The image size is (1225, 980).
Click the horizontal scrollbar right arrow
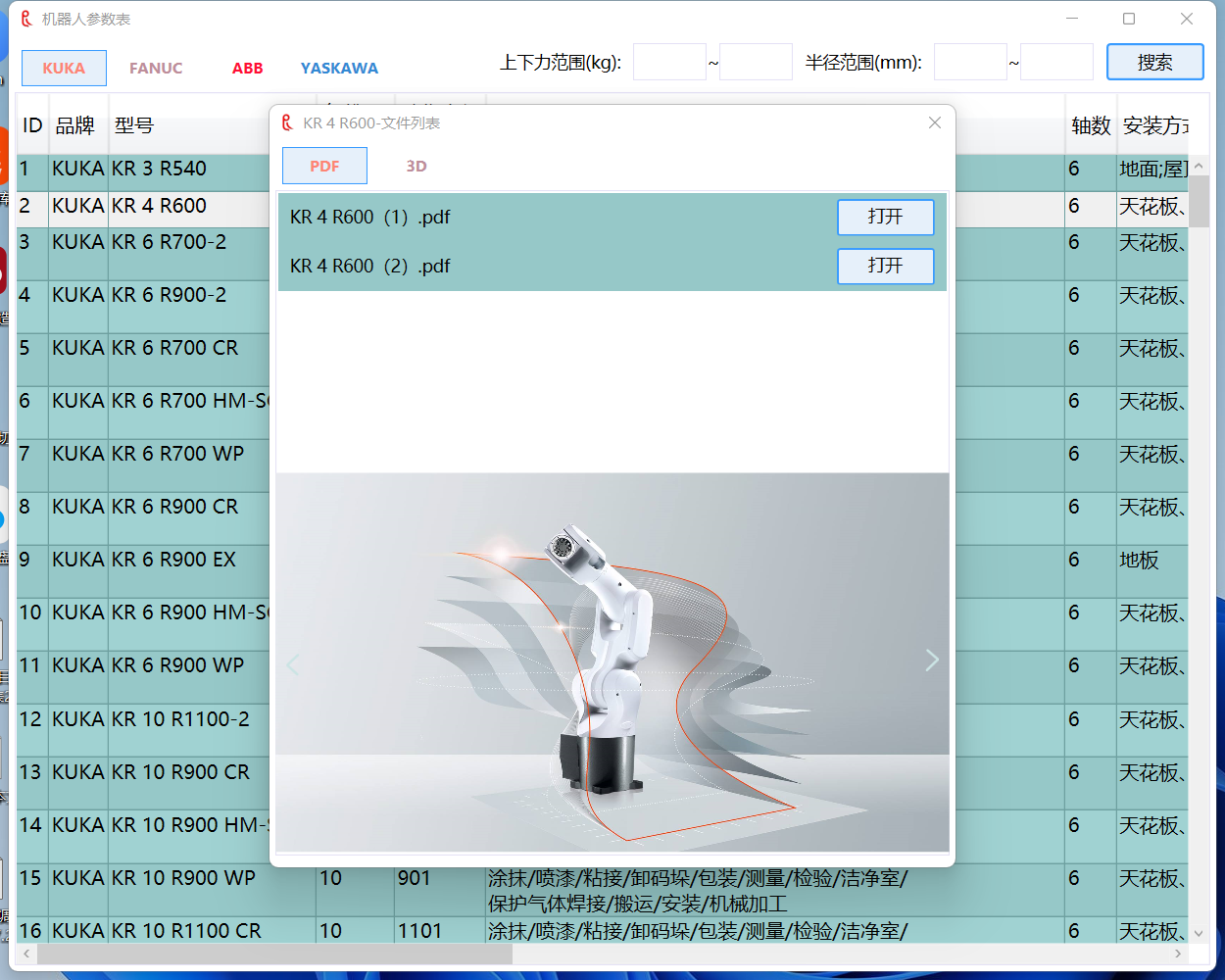tap(1179, 954)
